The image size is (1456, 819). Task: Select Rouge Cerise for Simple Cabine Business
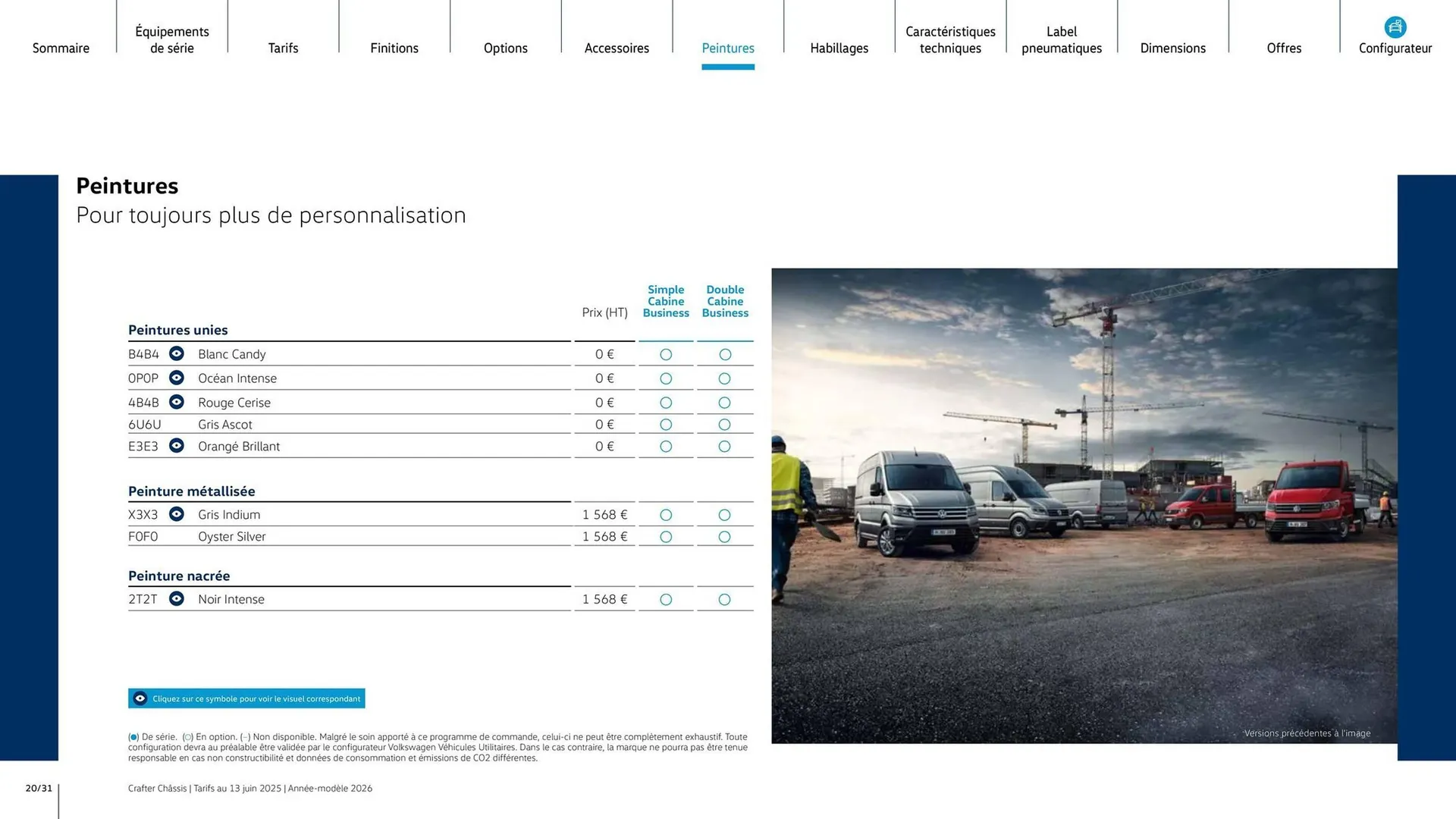coord(665,403)
